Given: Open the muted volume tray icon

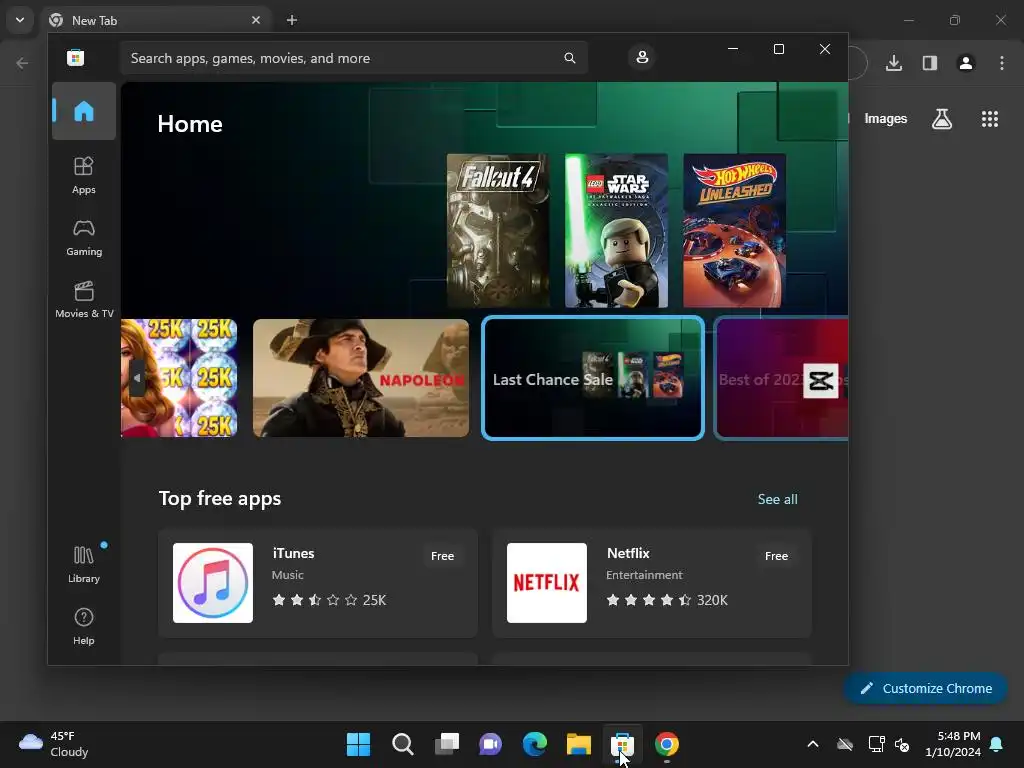Looking at the screenshot, I should coord(902,744).
